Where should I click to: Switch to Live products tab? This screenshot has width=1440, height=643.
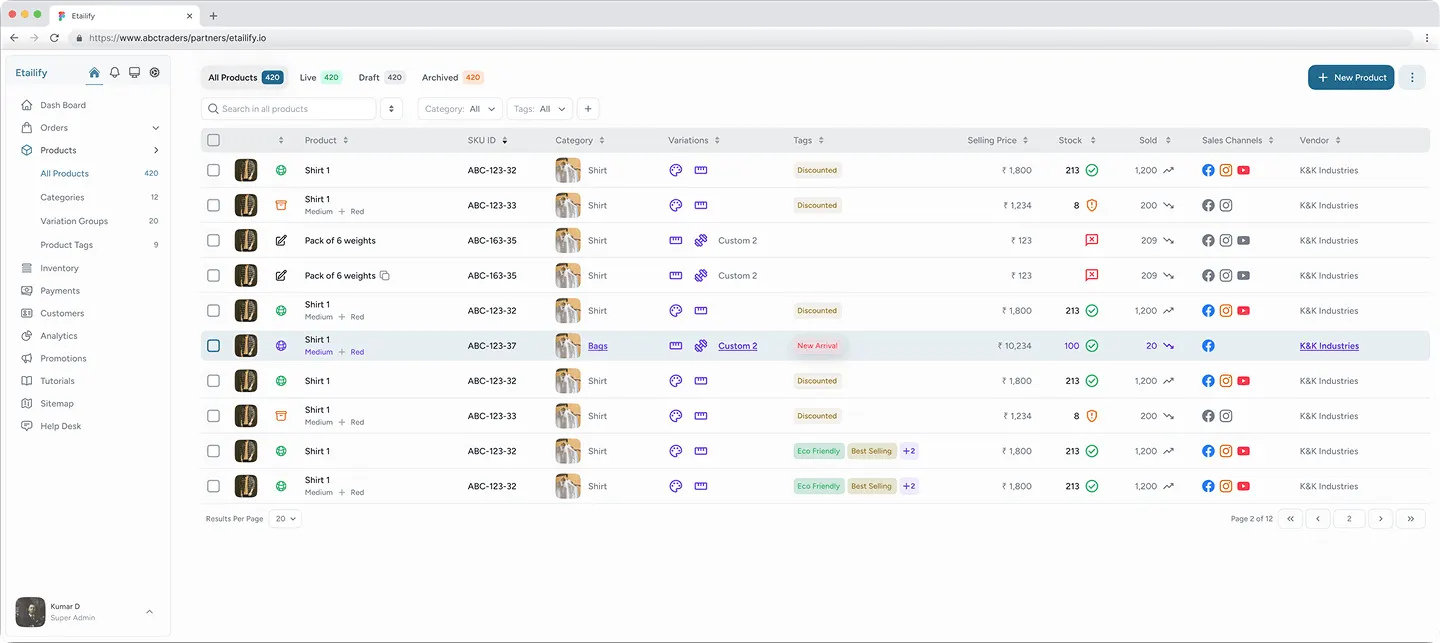(x=320, y=77)
